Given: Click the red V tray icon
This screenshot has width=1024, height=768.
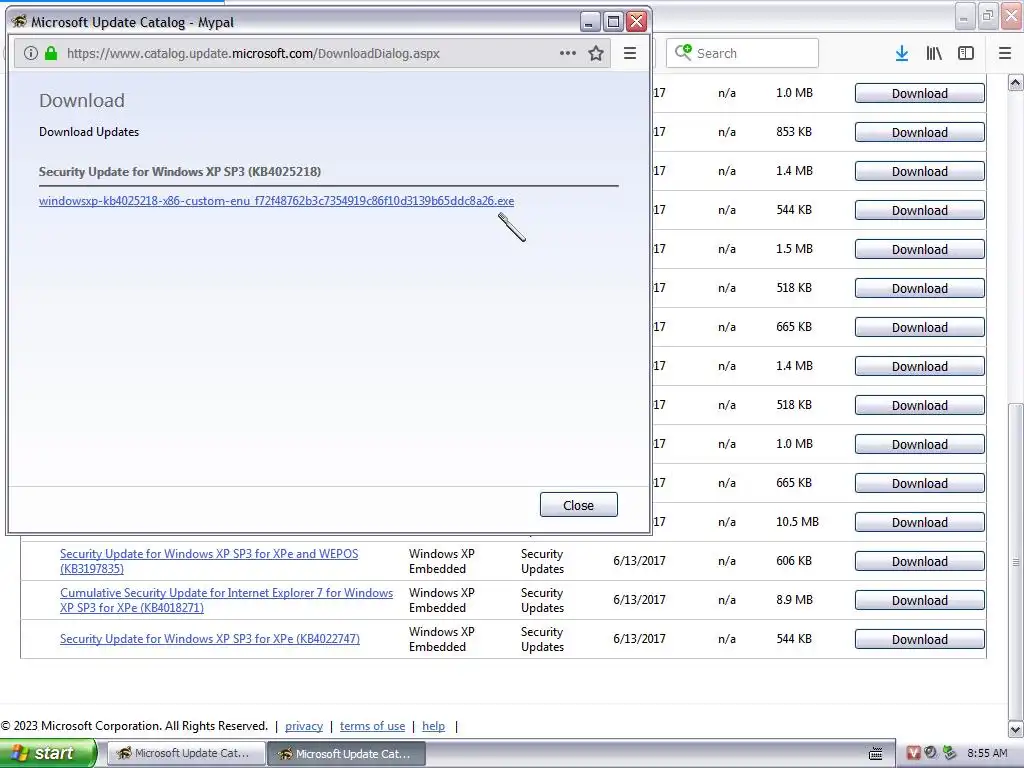Looking at the screenshot, I should click(x=914, y=753).
